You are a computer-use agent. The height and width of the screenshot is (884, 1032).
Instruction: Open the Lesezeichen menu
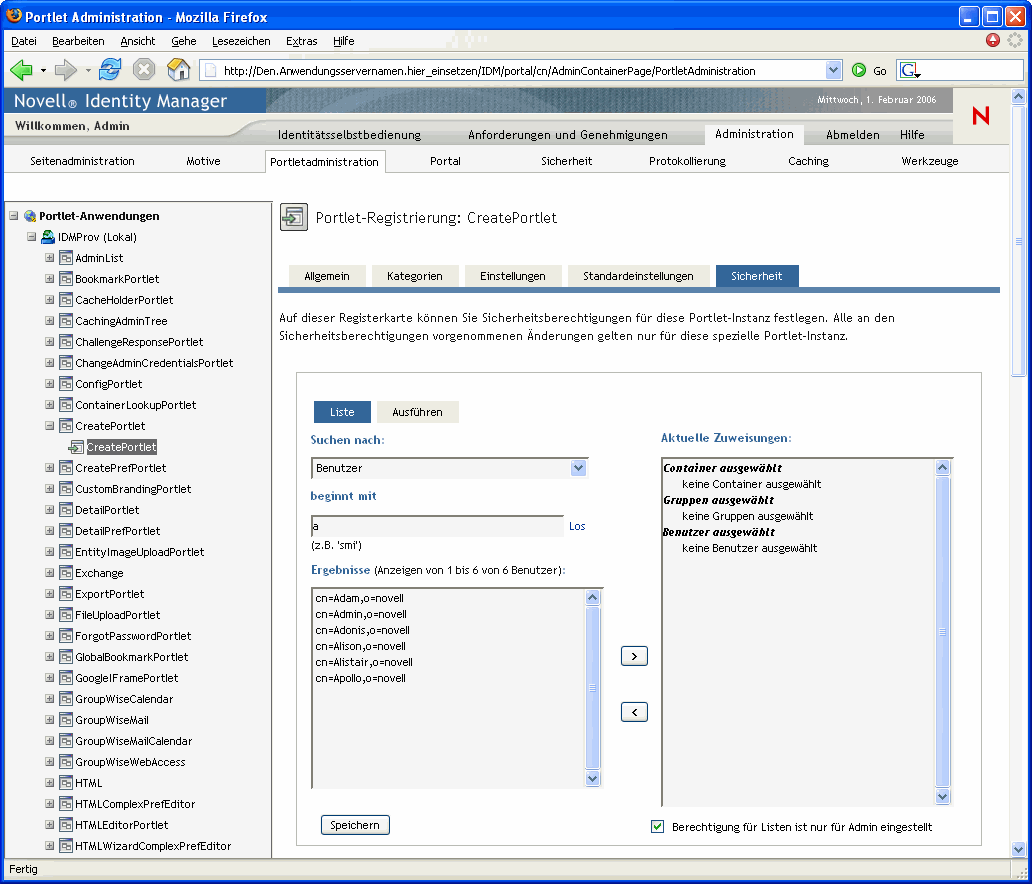(x=241, y=41)
